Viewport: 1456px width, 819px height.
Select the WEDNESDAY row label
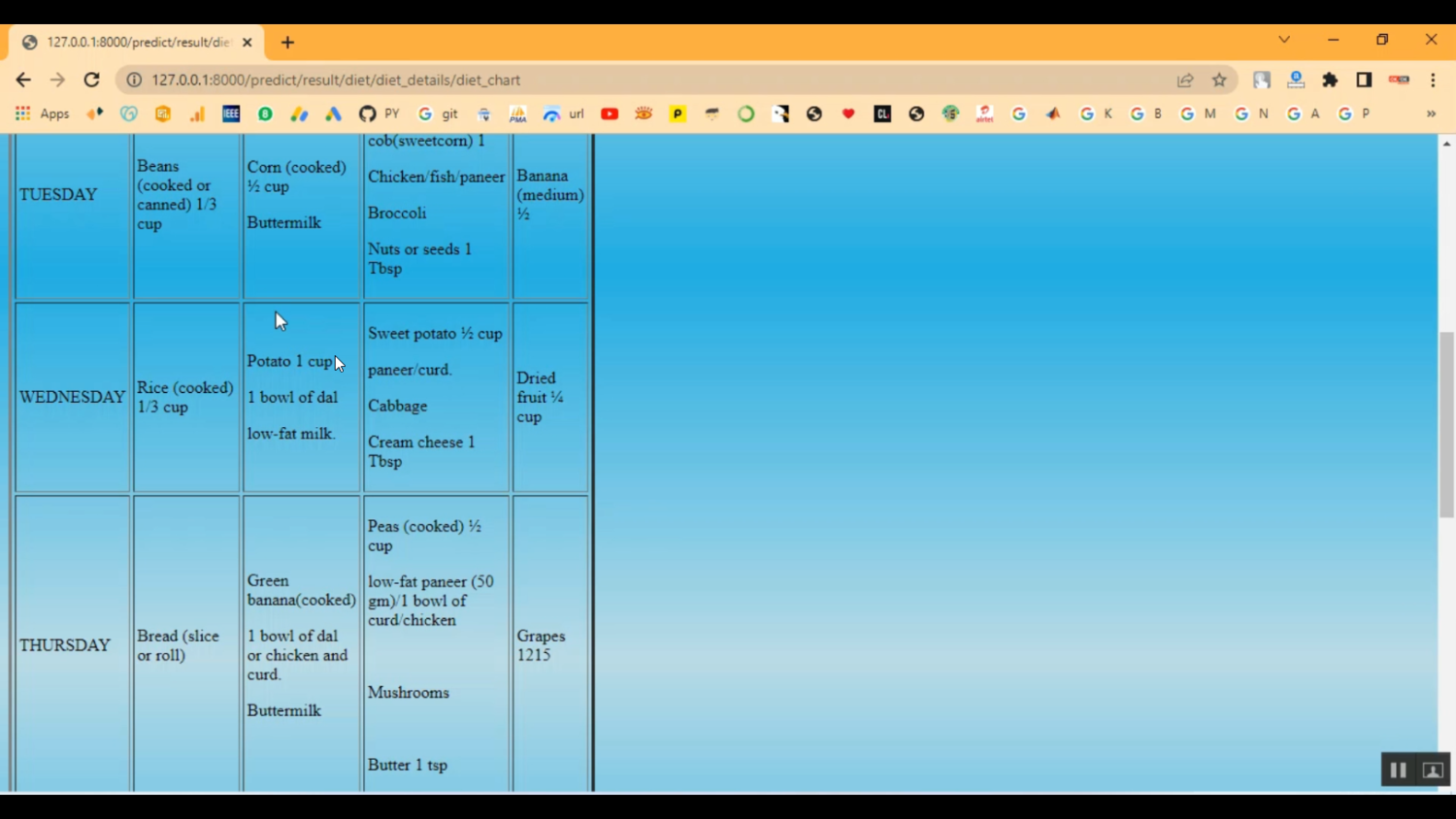73,397
